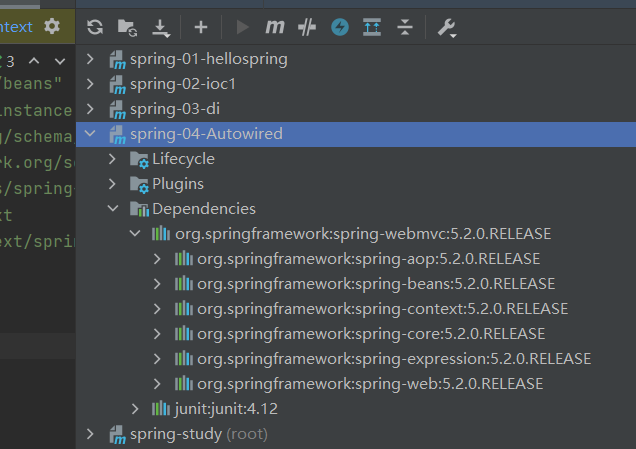Collapse spring-webmvc dependency node
Screen dimensions: 636x449
pyautogui.click(x=135, y=234)
